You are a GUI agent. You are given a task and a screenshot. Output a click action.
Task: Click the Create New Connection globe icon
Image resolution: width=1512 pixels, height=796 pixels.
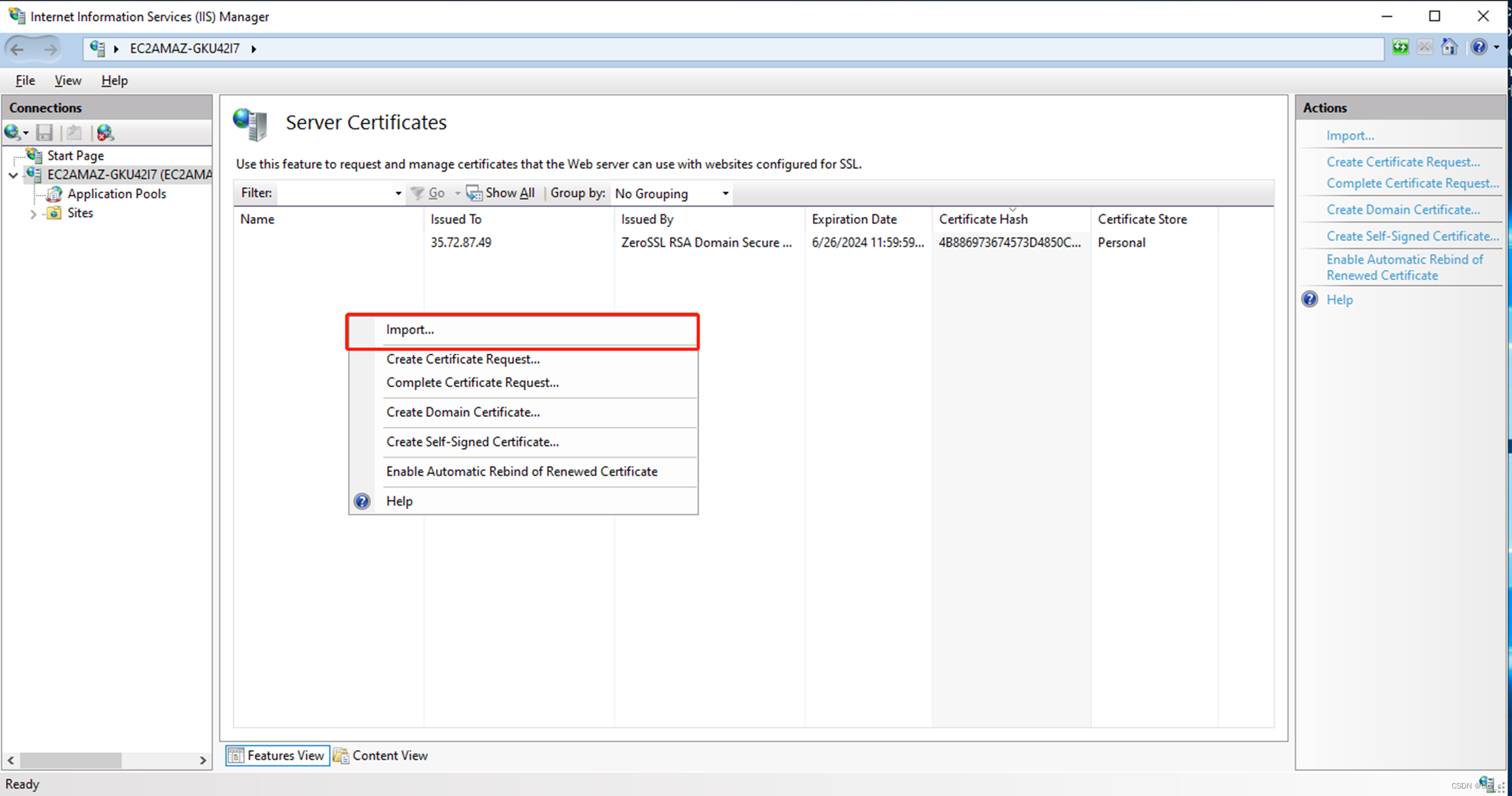[12, 133]
